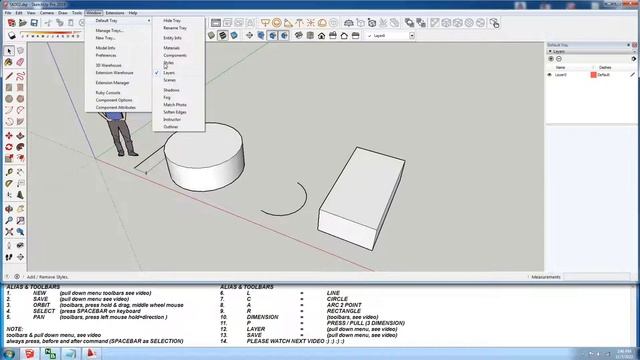Screen dimensions: 640x360
Task: Click the Details arrow in Layers panel
Action: click(x=633, y=59)
